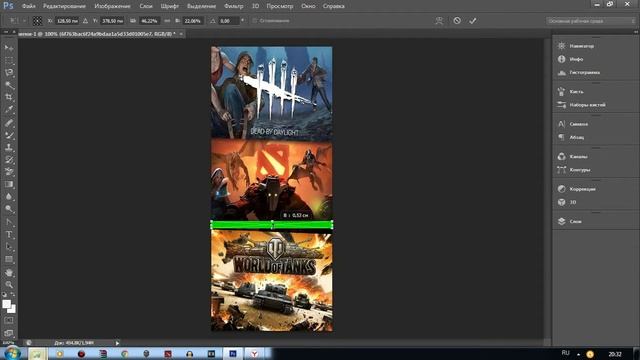Edit the X position field

click(67, 20)
